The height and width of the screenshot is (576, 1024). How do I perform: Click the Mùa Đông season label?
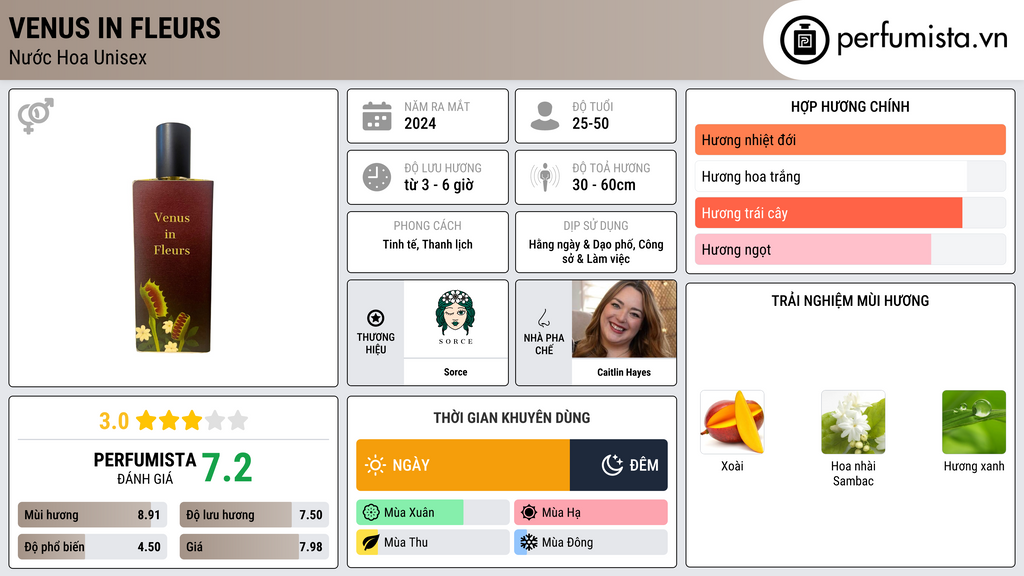[568, 543]
